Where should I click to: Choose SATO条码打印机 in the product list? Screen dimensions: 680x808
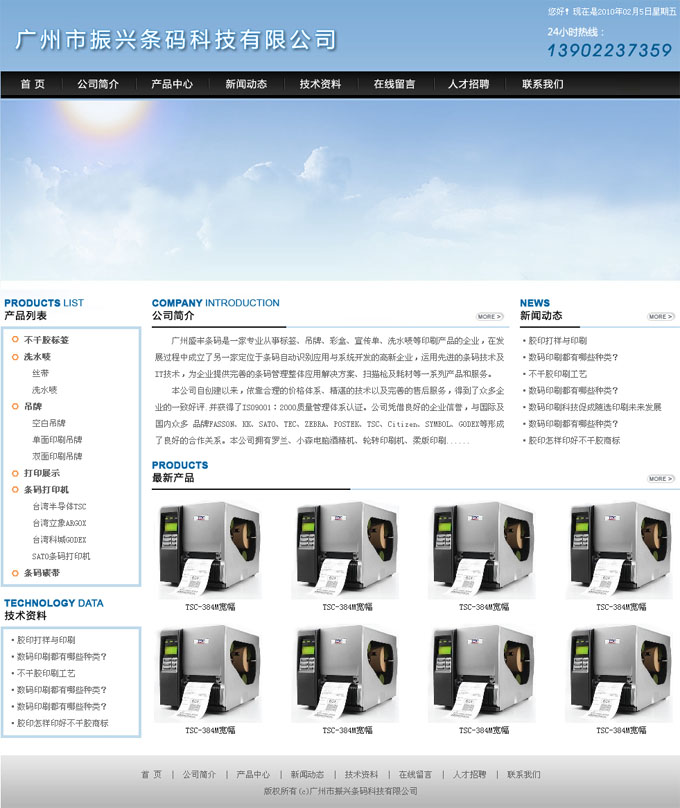tap(61, 556)
